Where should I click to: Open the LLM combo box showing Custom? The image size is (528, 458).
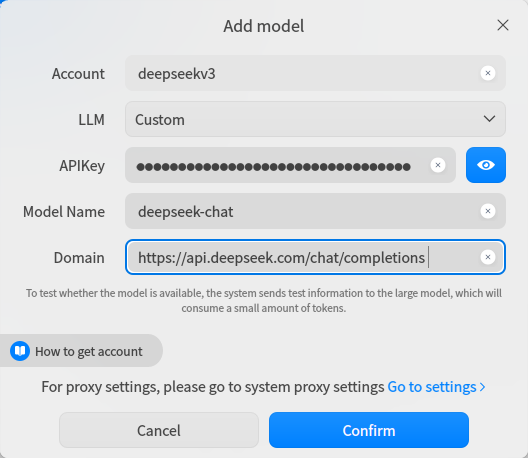coord(315,119)
